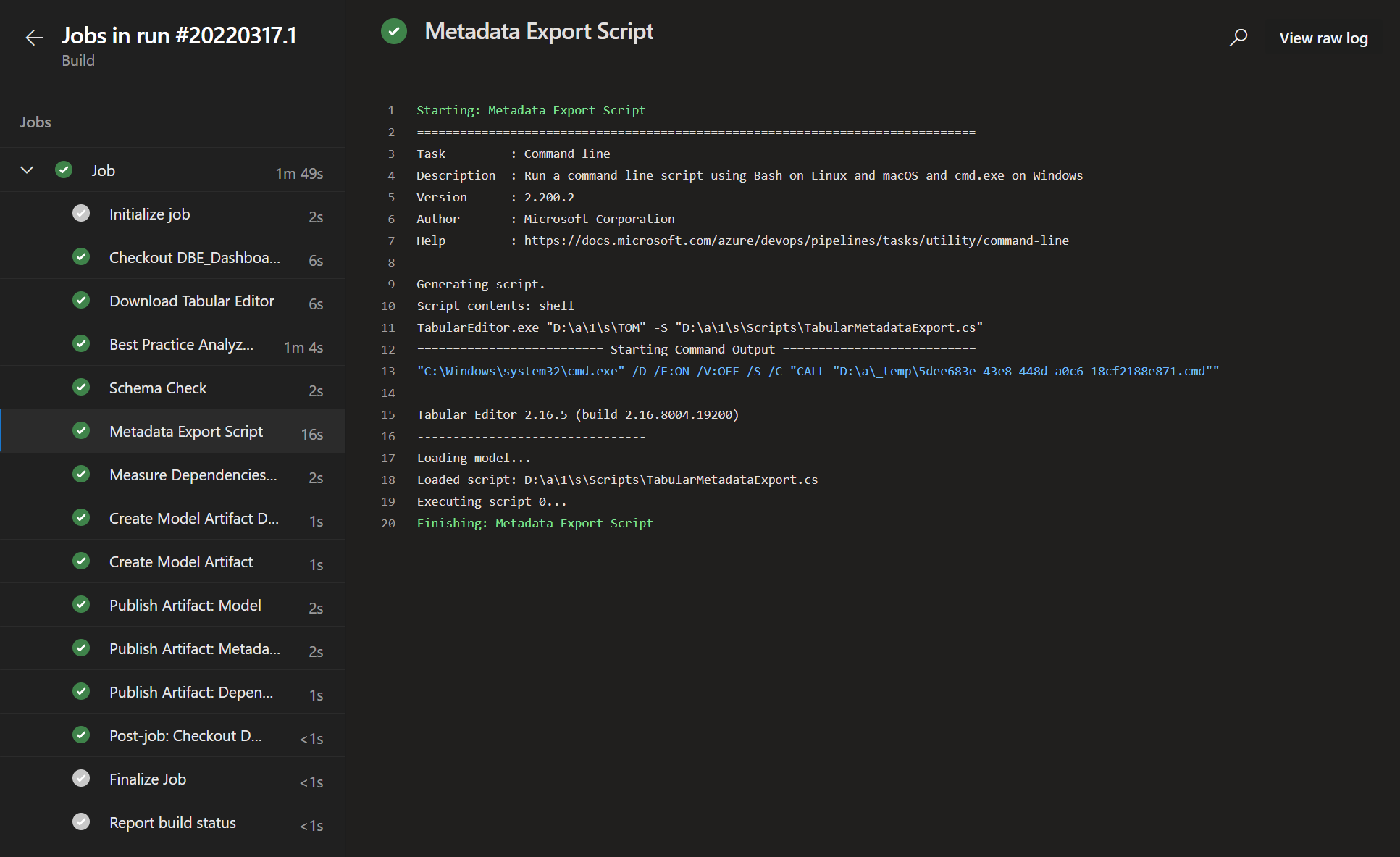Open the Report build status step
Image resolution: width=1400 pixels, height=857 pixels.
(x=172, y=823)
